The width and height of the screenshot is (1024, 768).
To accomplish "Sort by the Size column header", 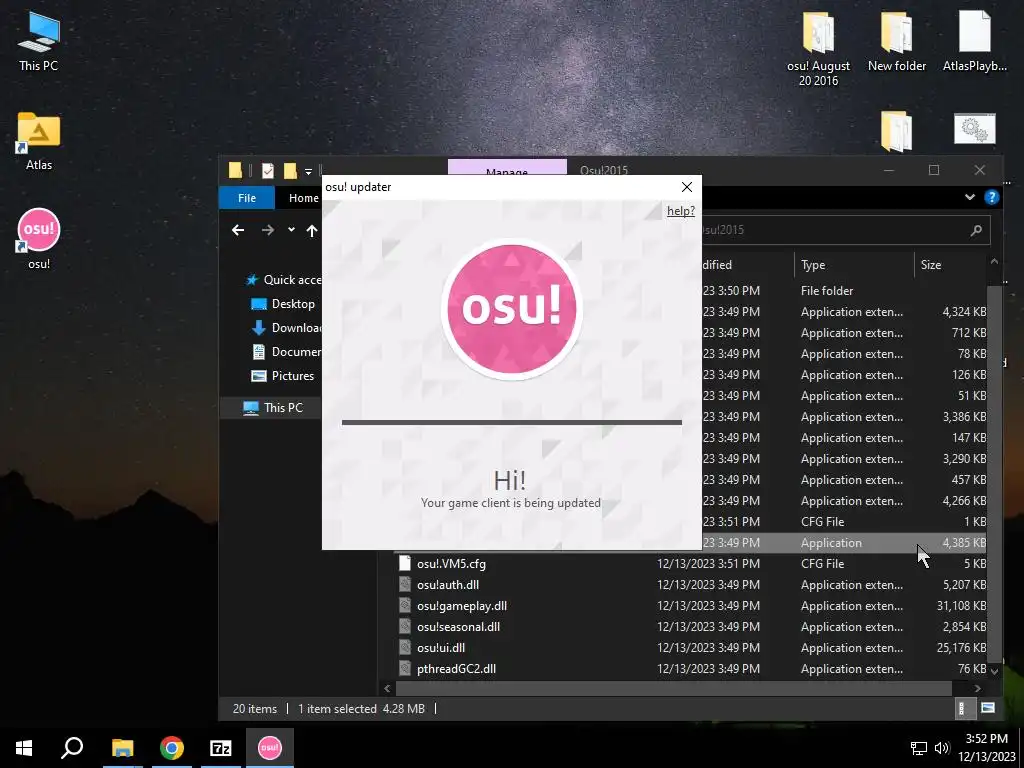I will 950,264.
